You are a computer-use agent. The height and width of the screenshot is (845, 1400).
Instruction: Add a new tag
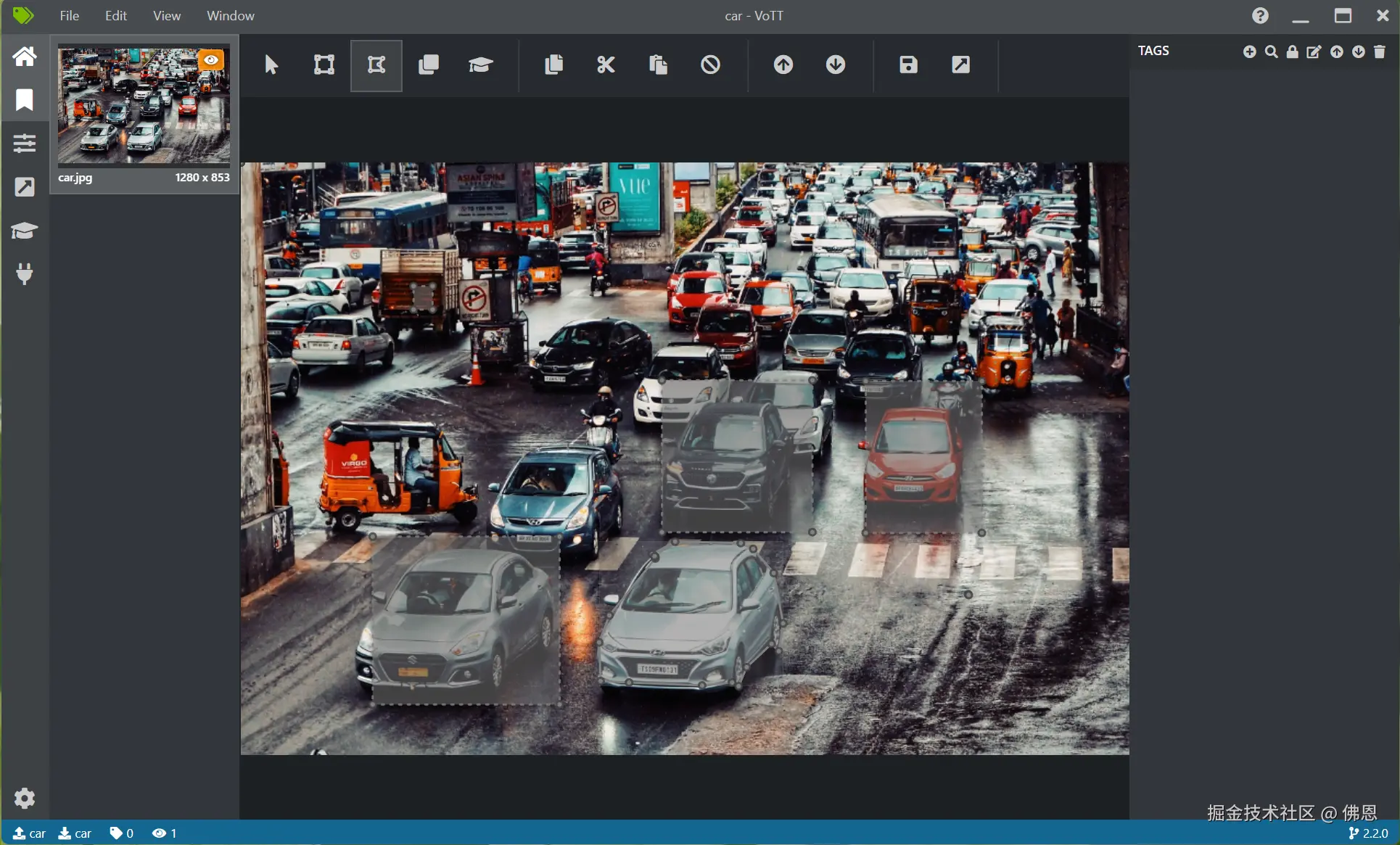pyautogui.click(x=1249, y=51)
